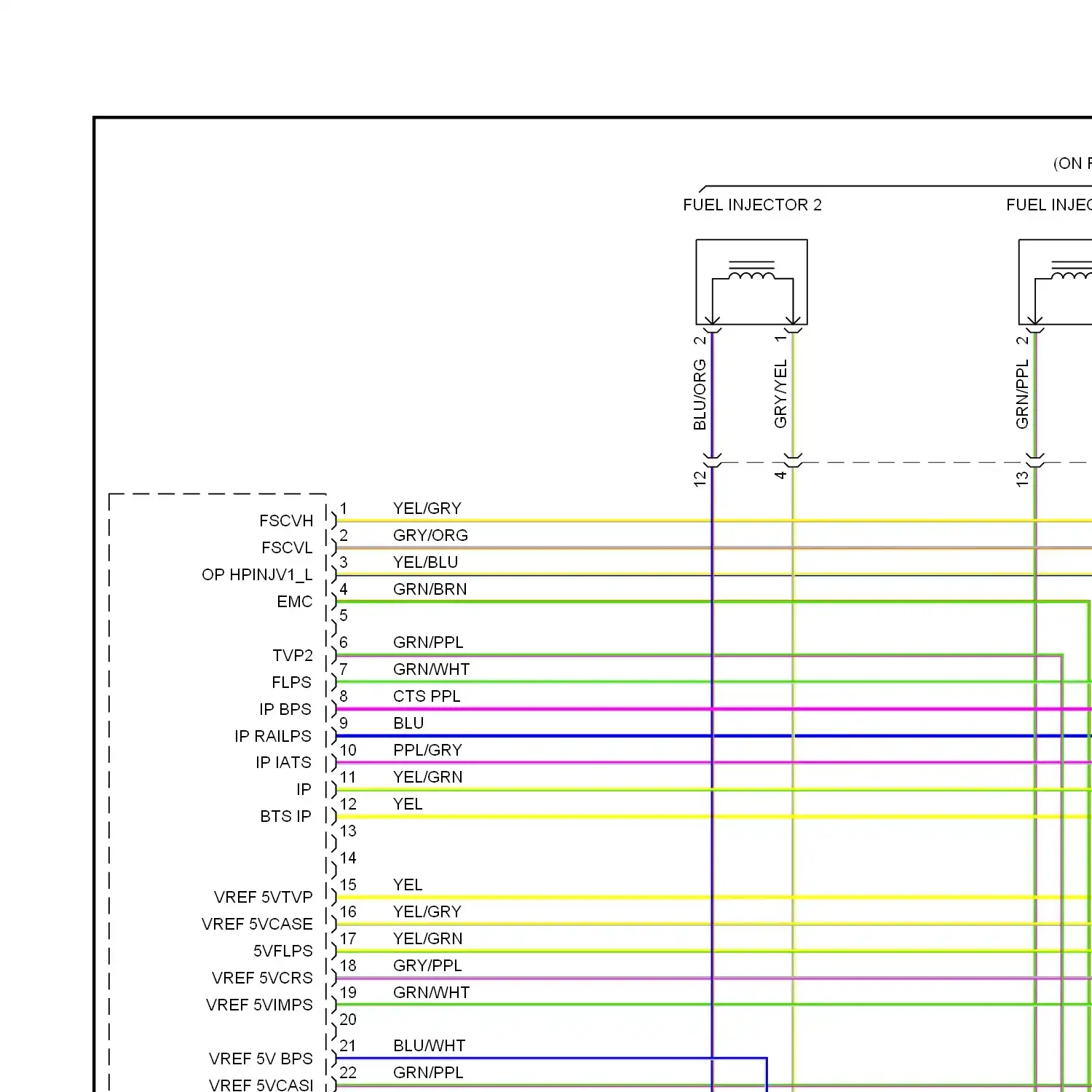This screenshot has width=1092, height=1092.
Task: Select the IP IATS label
Action: click(x=283, y=763)
